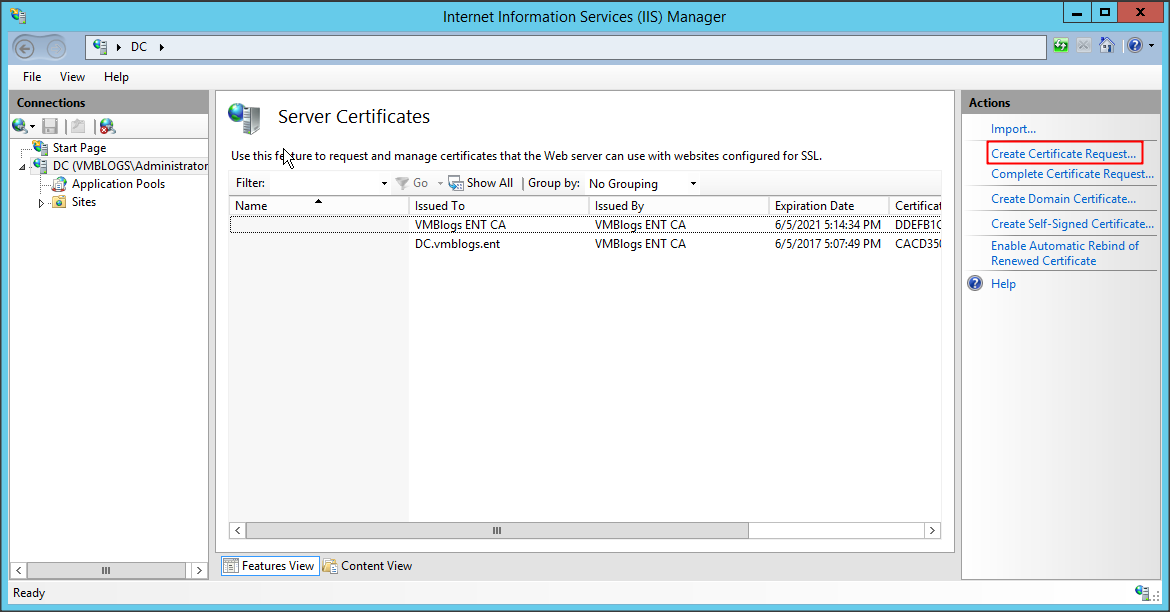Click the Save icon in Connections toolbar
The height and width of the screenshot is (612, 1170).
tap(50, 126)
